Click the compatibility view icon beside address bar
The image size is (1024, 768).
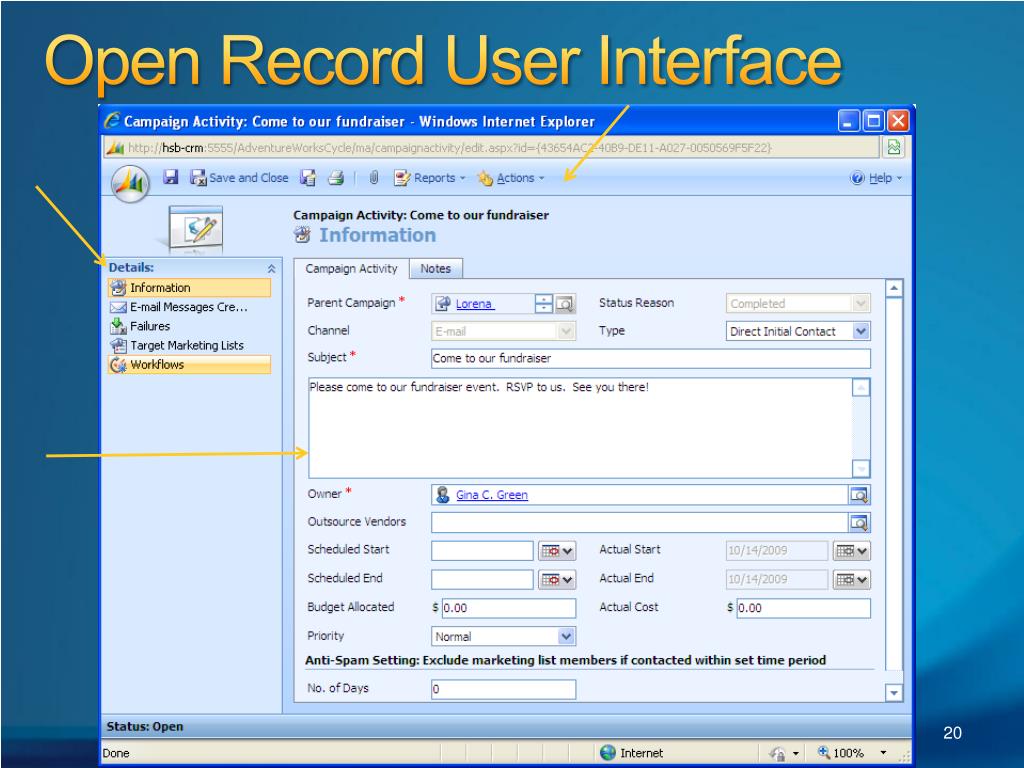pos(893,148)
